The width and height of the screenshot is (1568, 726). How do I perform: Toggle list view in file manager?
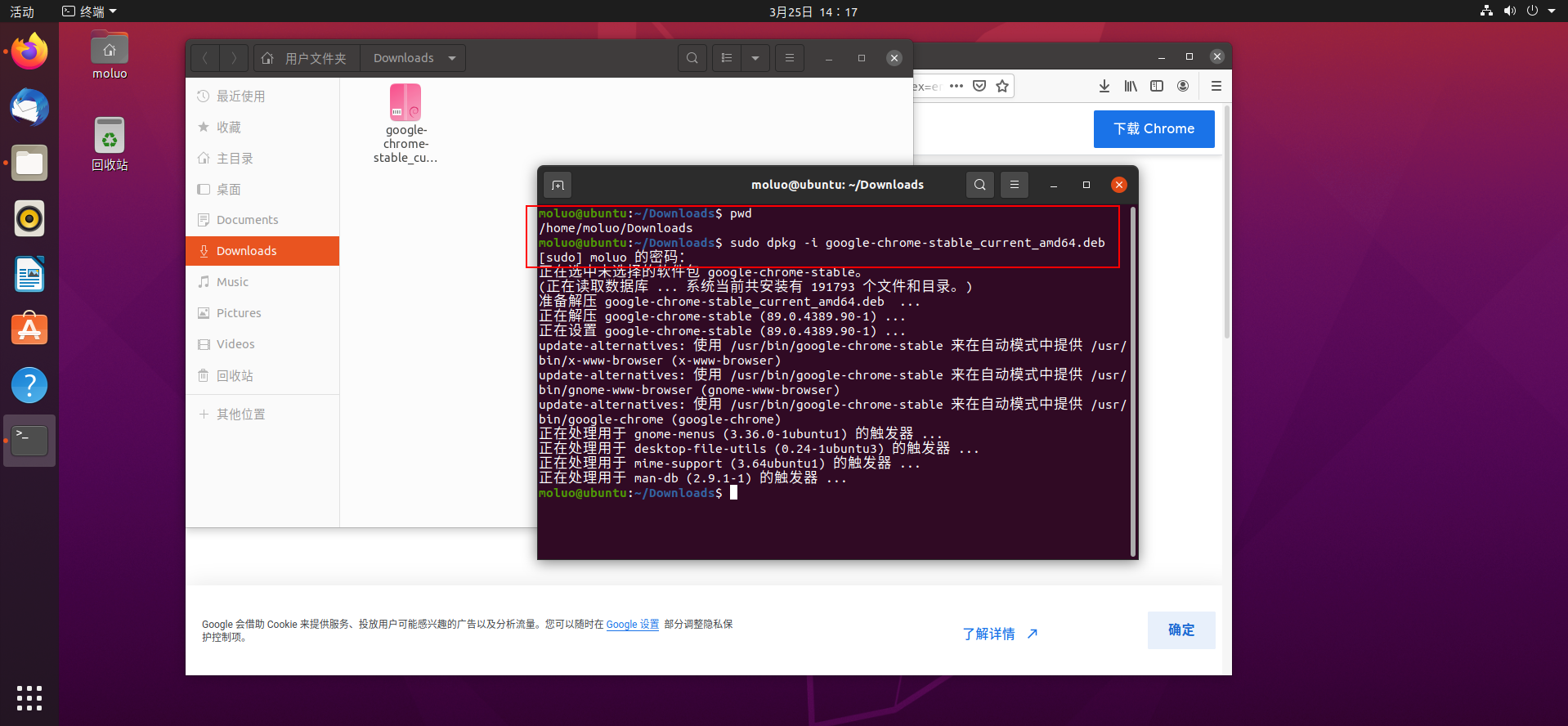(x=726, y=58)
